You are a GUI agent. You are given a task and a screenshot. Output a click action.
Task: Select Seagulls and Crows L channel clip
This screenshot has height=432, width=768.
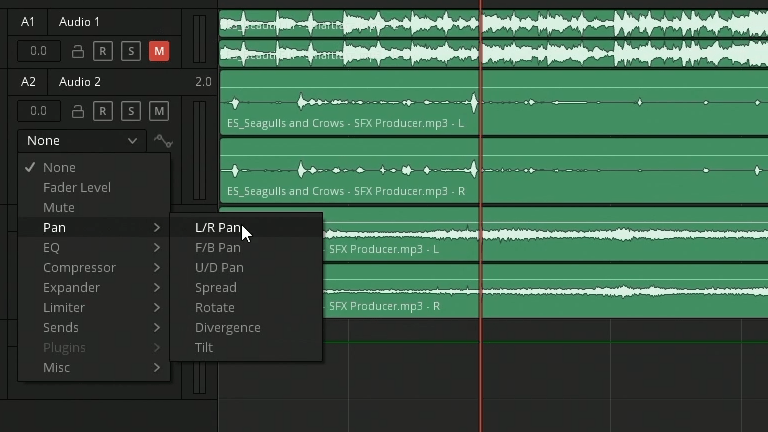click(x=494, y=102)
